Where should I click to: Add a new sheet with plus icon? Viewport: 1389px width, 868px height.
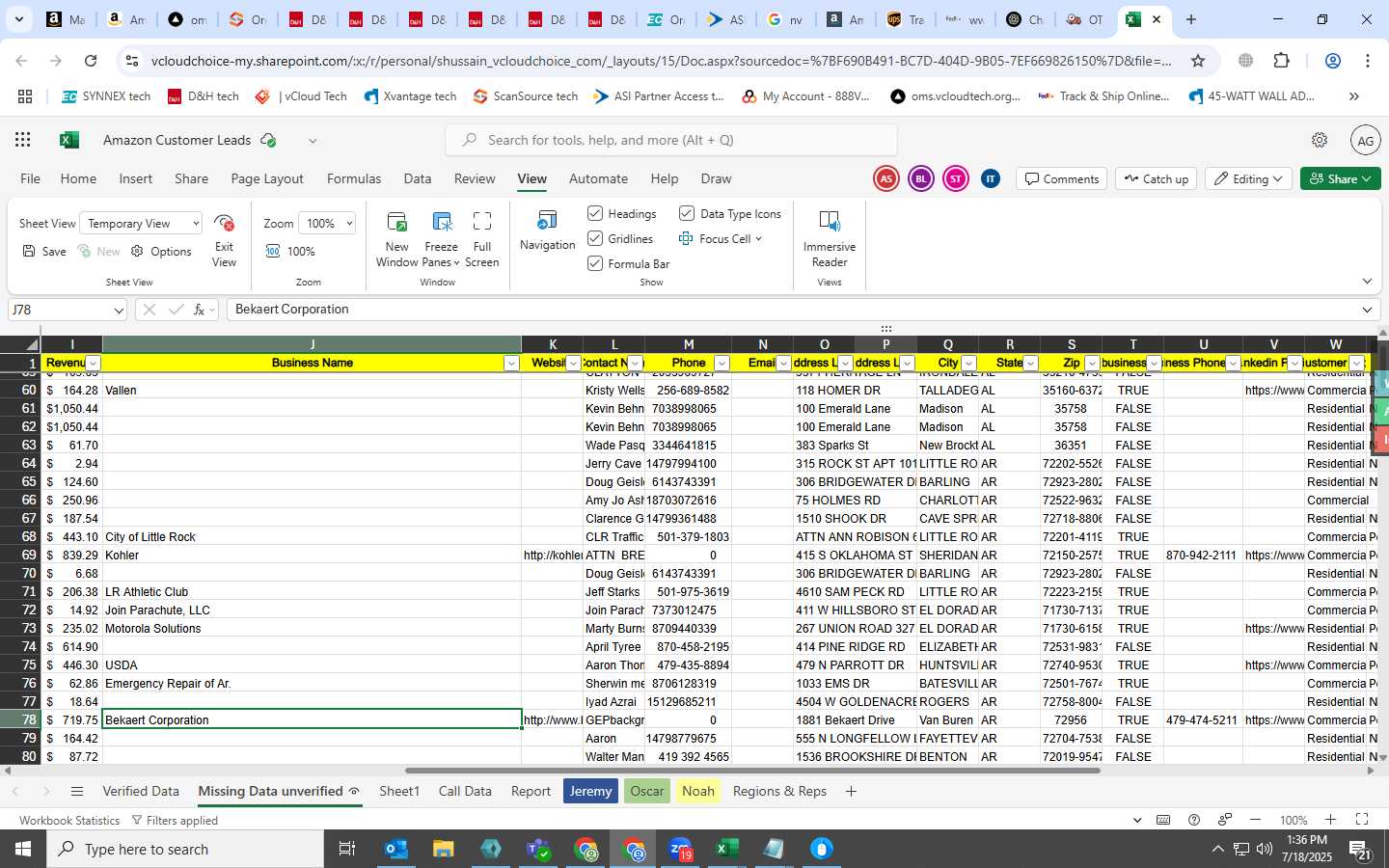(x=851, y=792)
